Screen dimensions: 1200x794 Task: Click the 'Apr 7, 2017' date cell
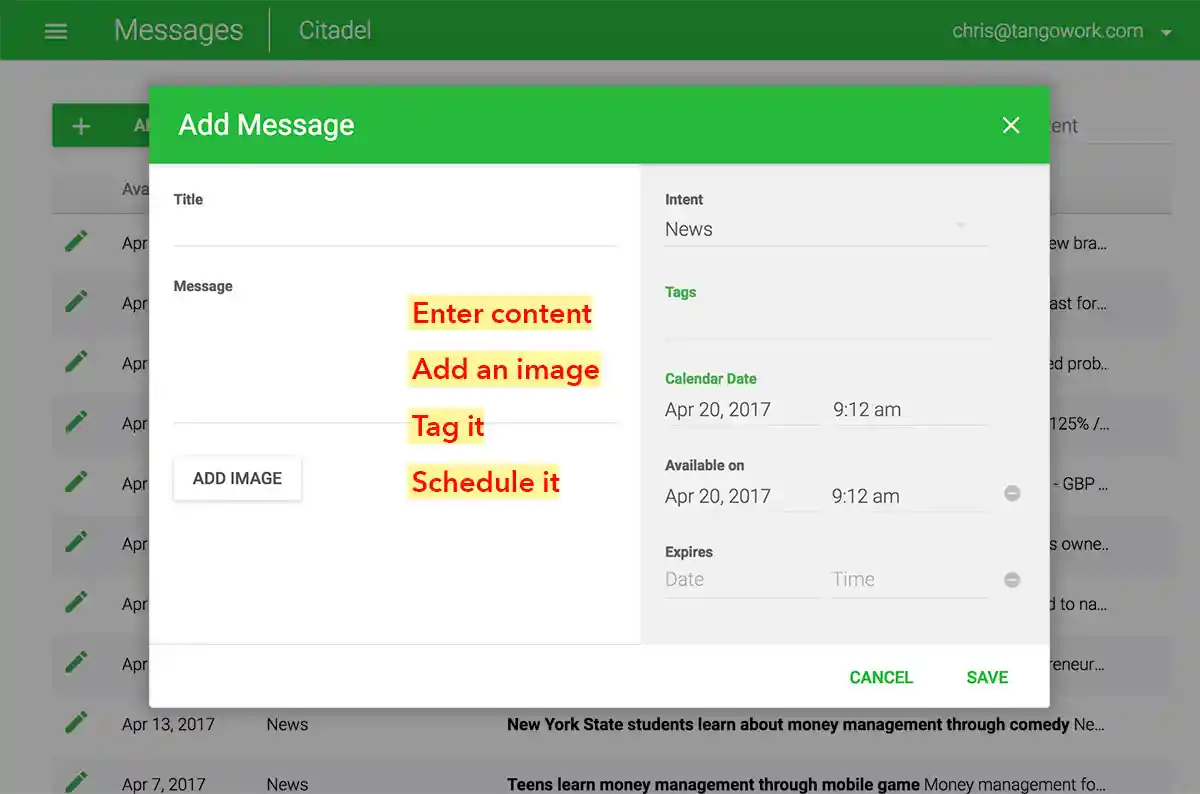tap(164, 785)
